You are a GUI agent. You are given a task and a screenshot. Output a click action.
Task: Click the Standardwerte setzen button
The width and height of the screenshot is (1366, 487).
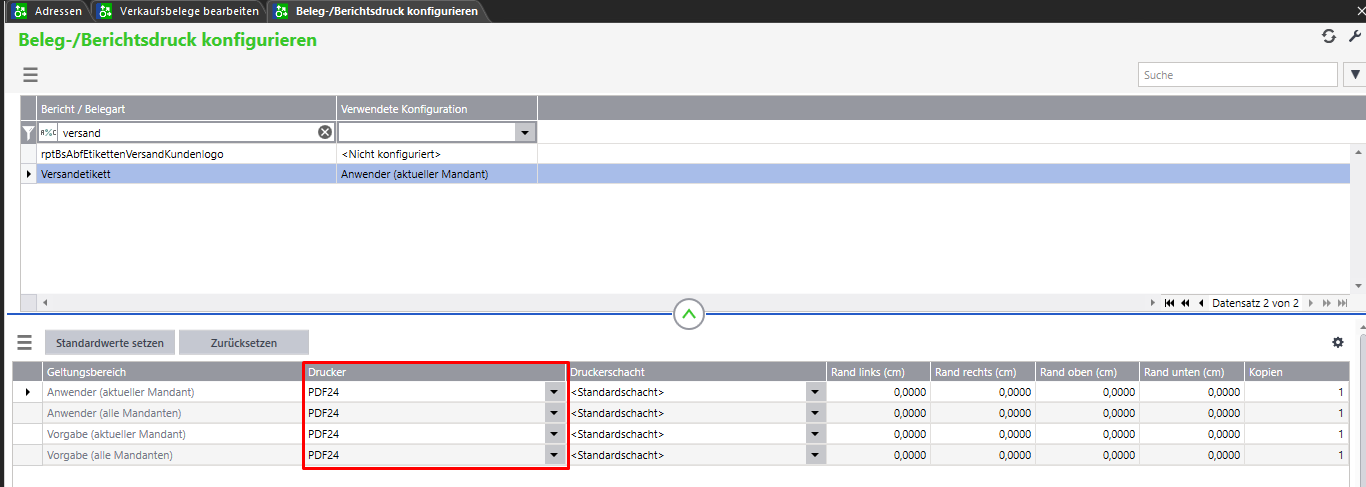pos(110,343)
